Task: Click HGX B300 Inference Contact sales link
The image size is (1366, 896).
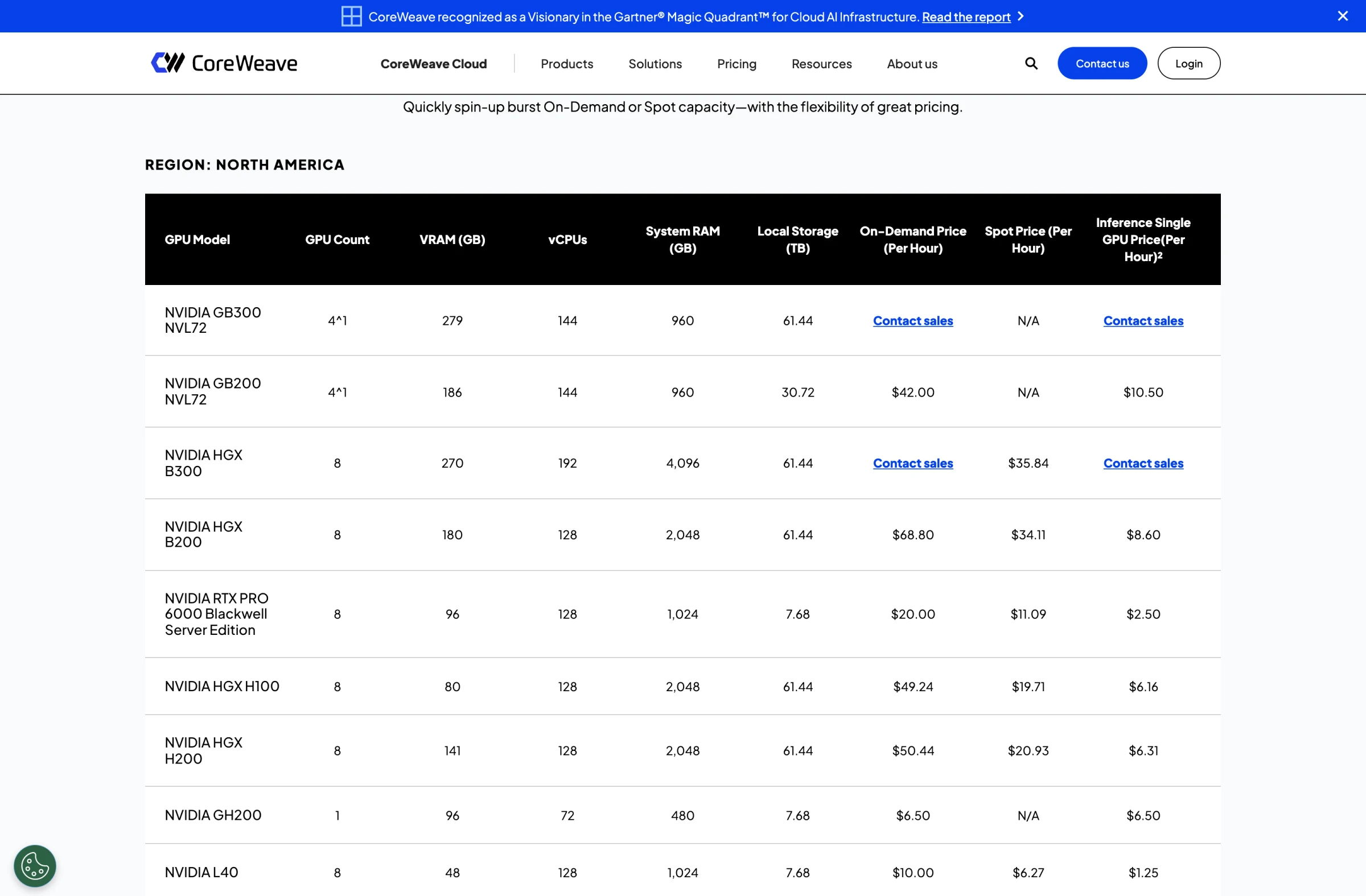Action: click(1143, 463)
